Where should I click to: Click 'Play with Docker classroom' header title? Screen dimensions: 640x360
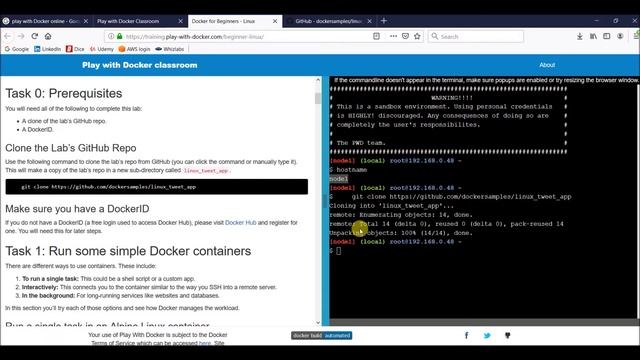pyautogui.click(x=140, y=65)
